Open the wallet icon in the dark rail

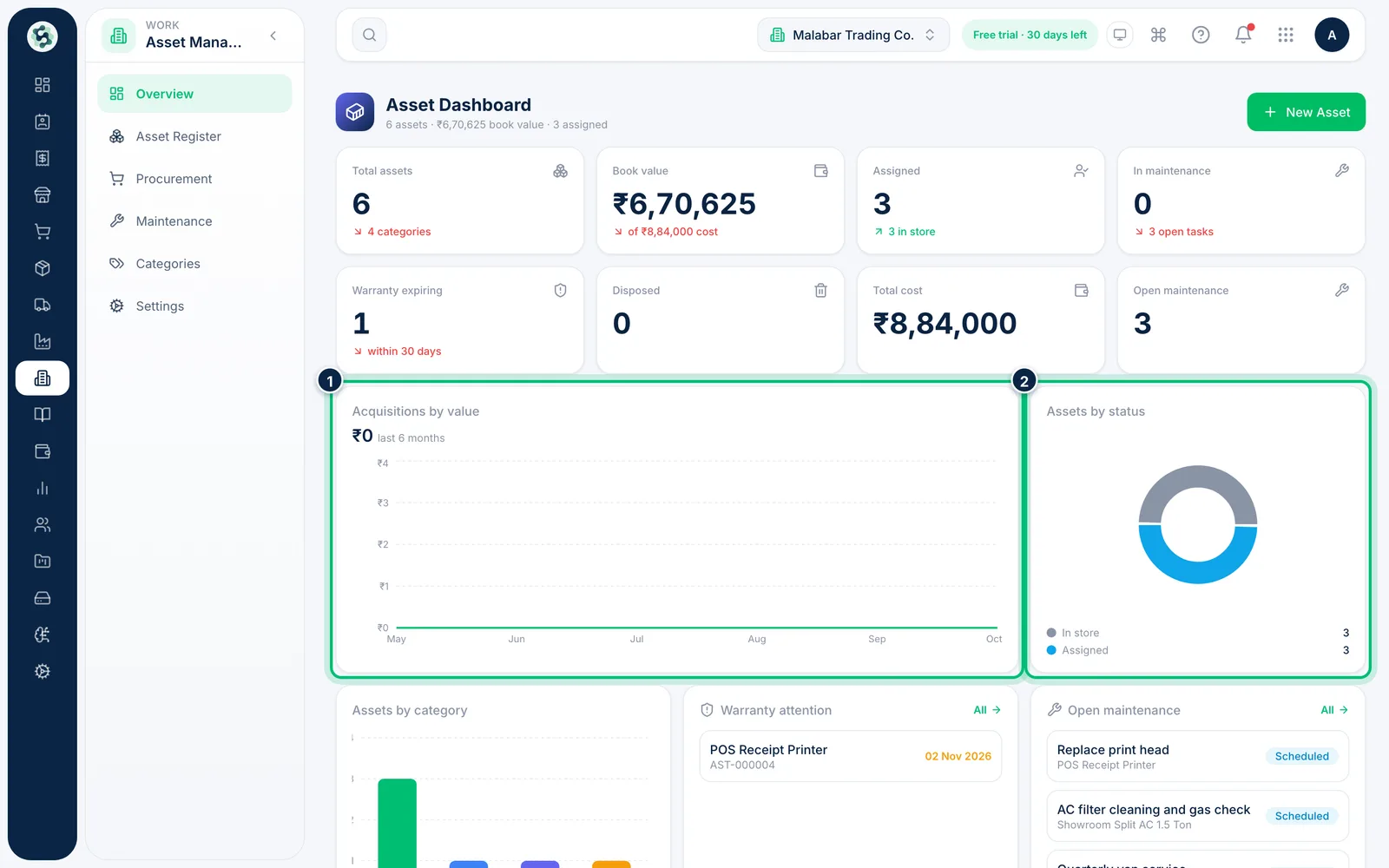[42, 451]
